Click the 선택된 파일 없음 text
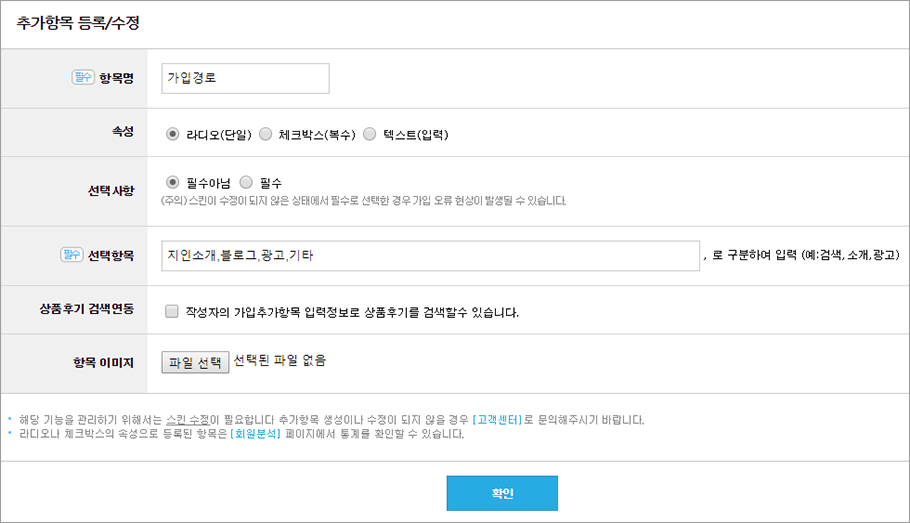 [280, 360]
